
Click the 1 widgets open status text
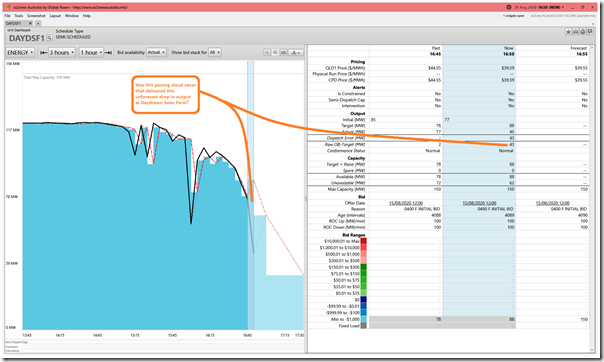[513, 16]
